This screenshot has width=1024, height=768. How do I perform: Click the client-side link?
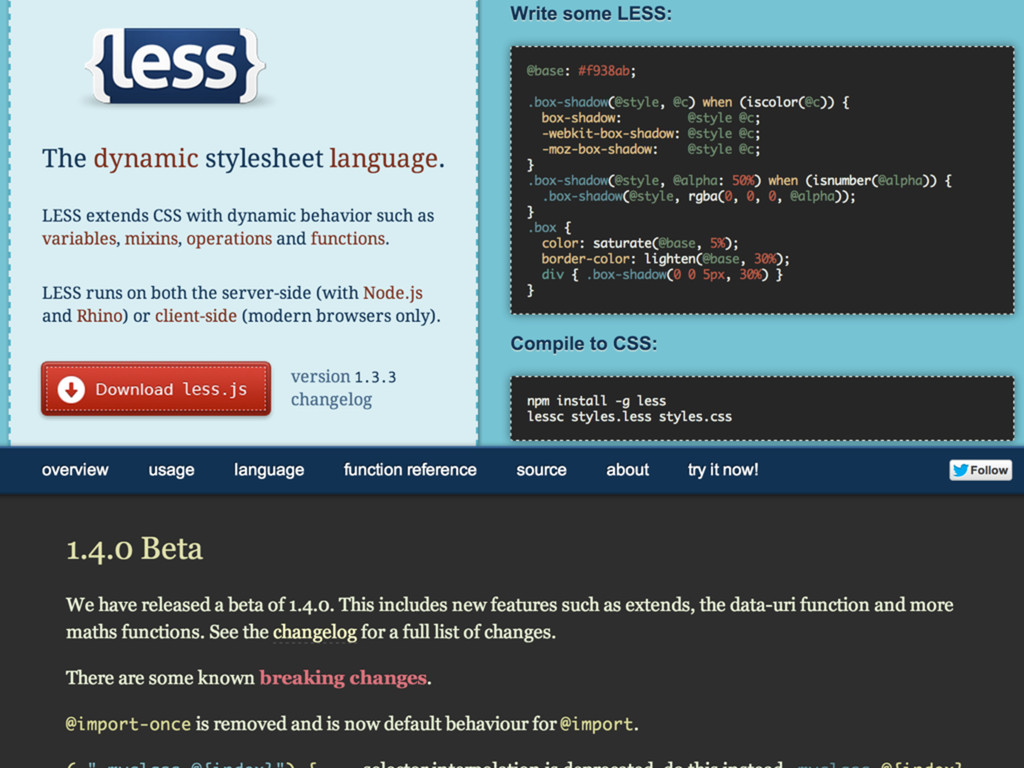click(x=196, y=315)
